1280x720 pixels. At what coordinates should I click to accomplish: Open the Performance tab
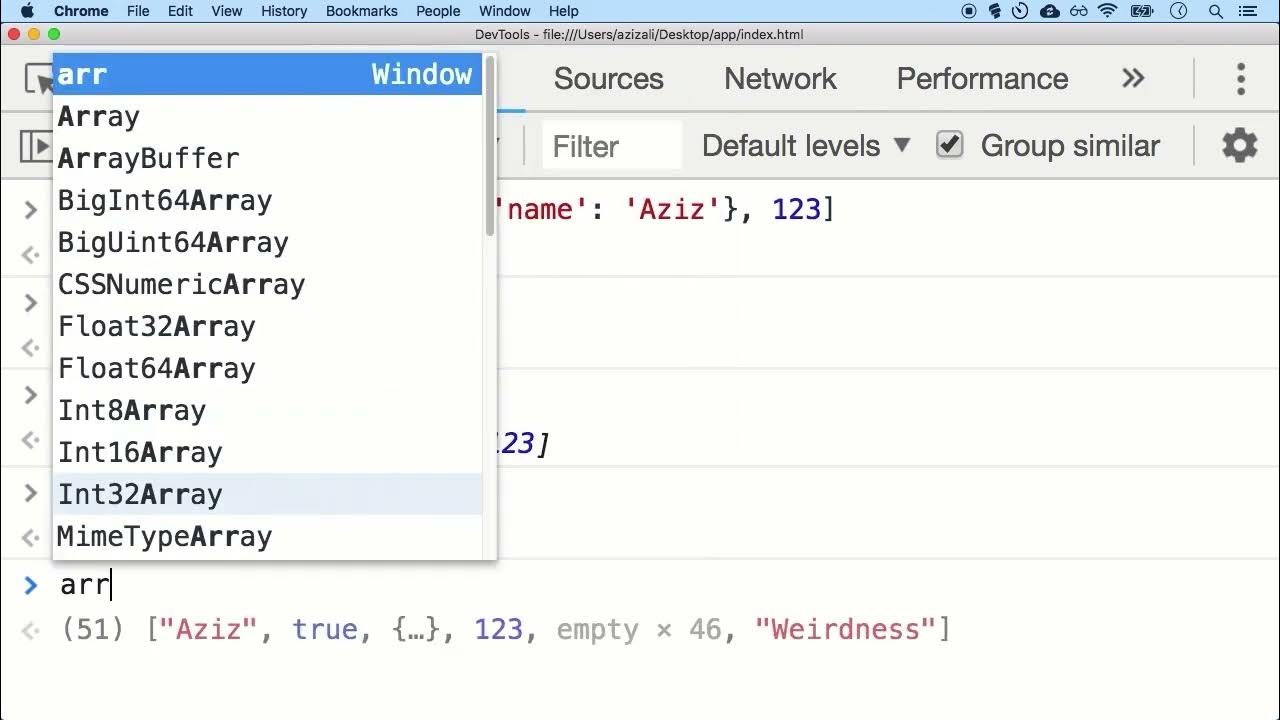(x=982, y=79)
